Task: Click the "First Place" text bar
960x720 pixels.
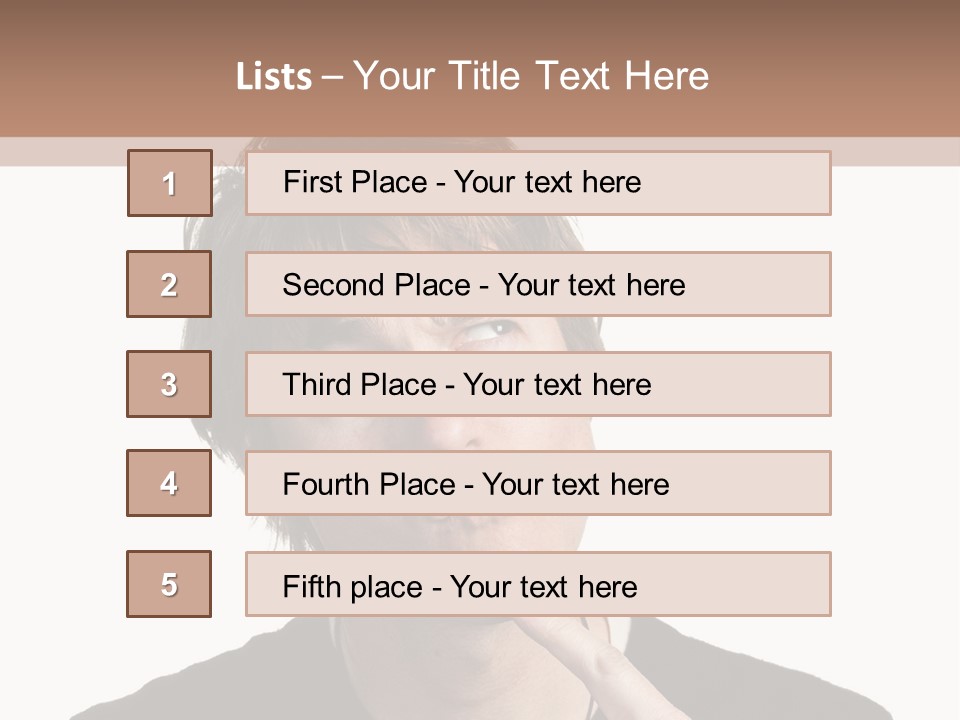Action: coord(538,183)
